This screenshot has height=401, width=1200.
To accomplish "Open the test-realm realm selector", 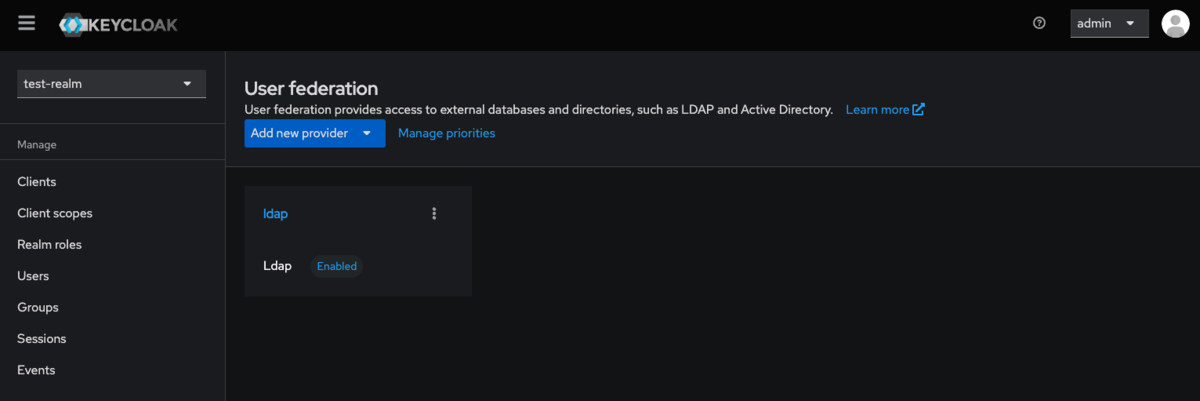I will point(112,84).
